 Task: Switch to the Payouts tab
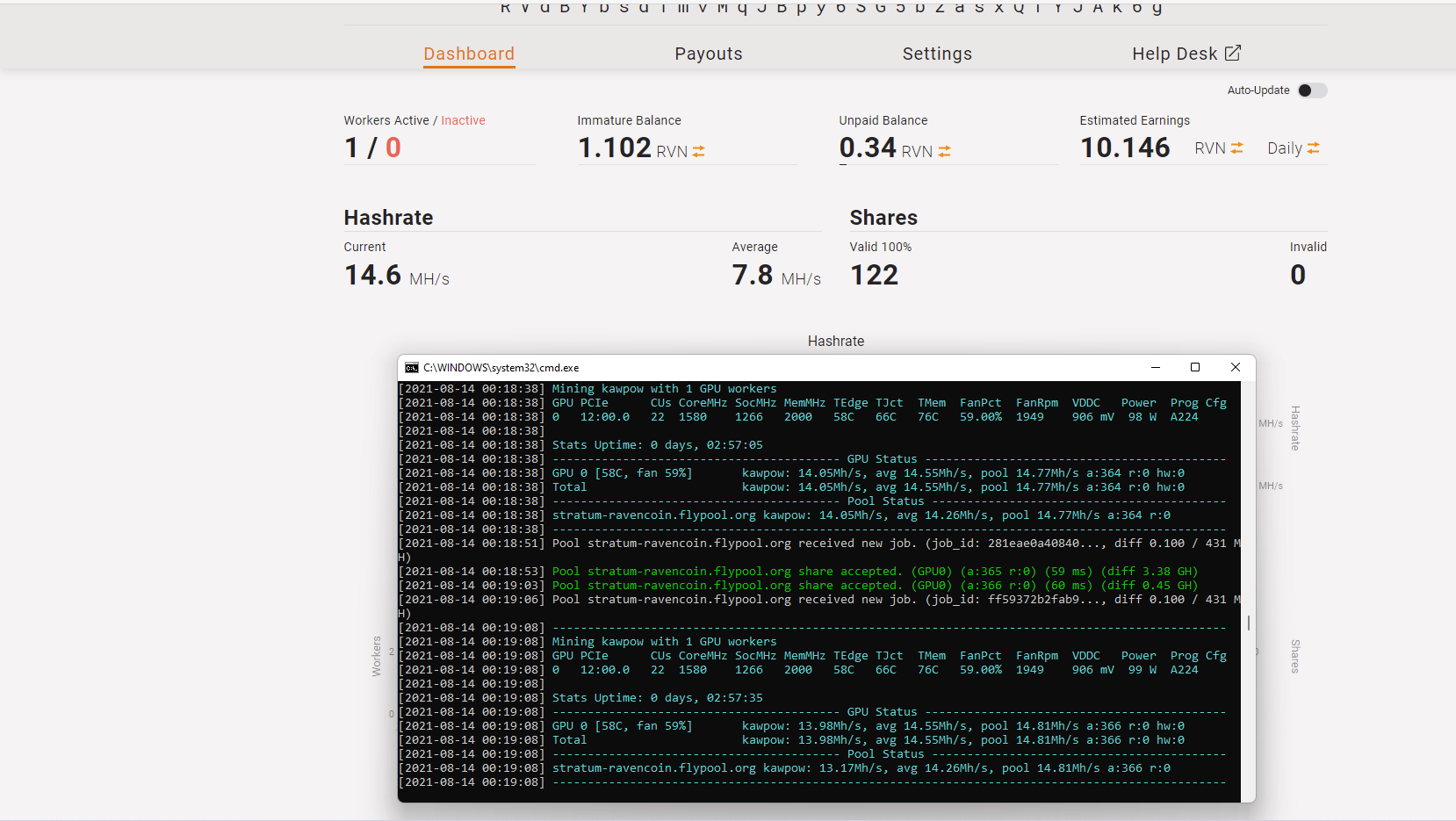709,54
